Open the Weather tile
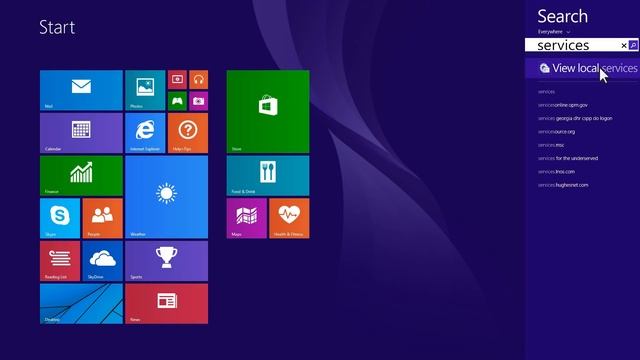The image size is (640, 360). [x=167, y=197]
